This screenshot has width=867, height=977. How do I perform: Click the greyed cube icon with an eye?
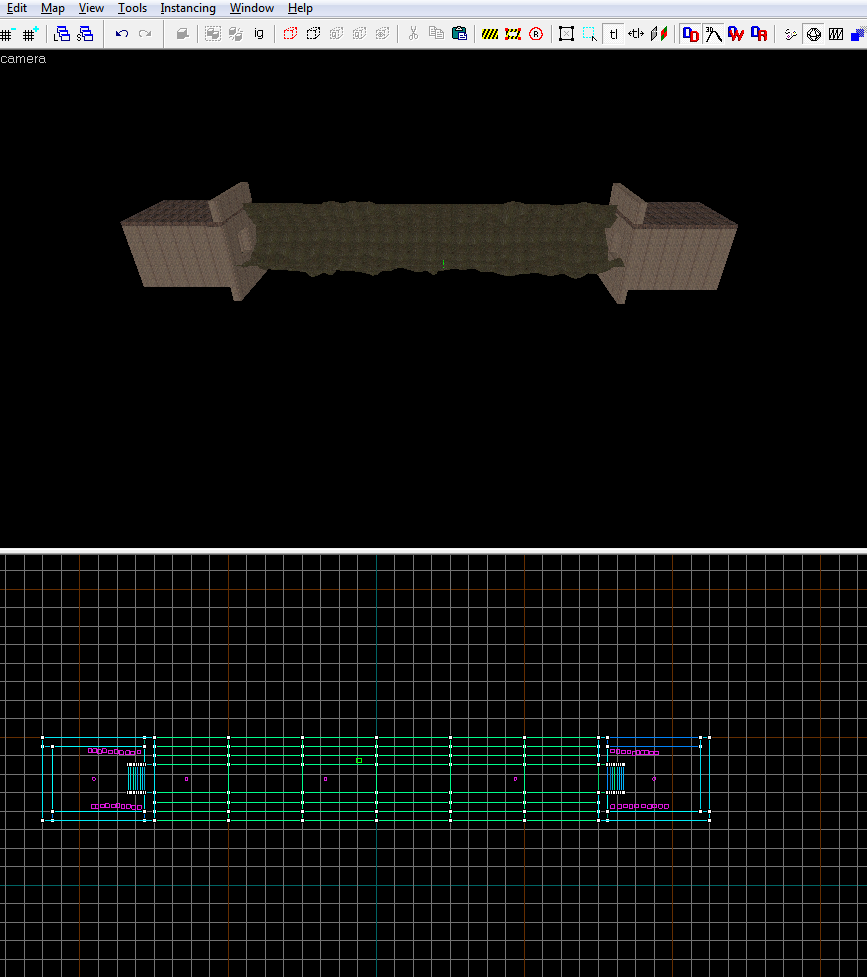pyautogui.click(x=382, y=34)
